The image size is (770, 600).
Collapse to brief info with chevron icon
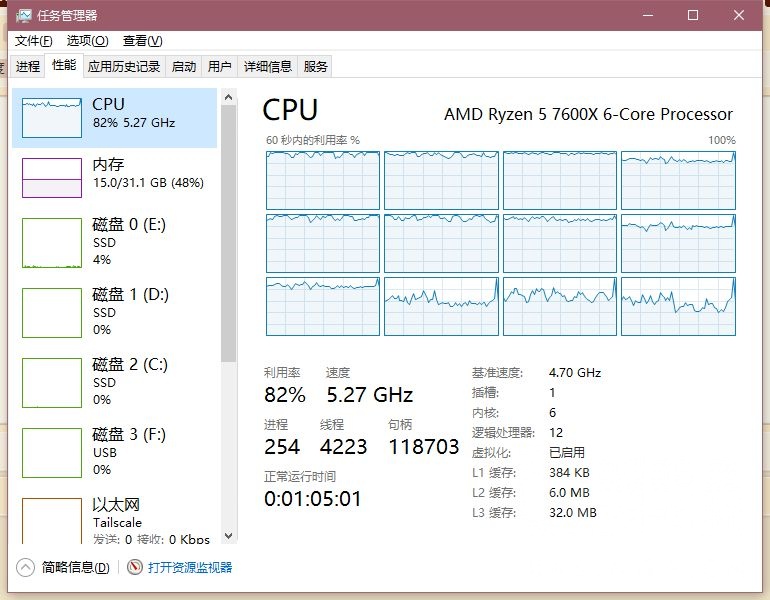(x=26, y=567)
